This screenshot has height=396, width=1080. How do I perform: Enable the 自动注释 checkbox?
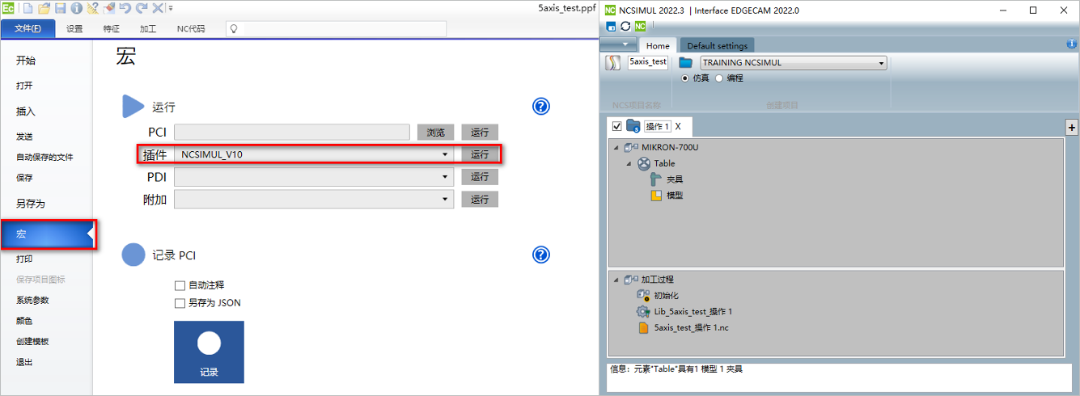[180, 285]
